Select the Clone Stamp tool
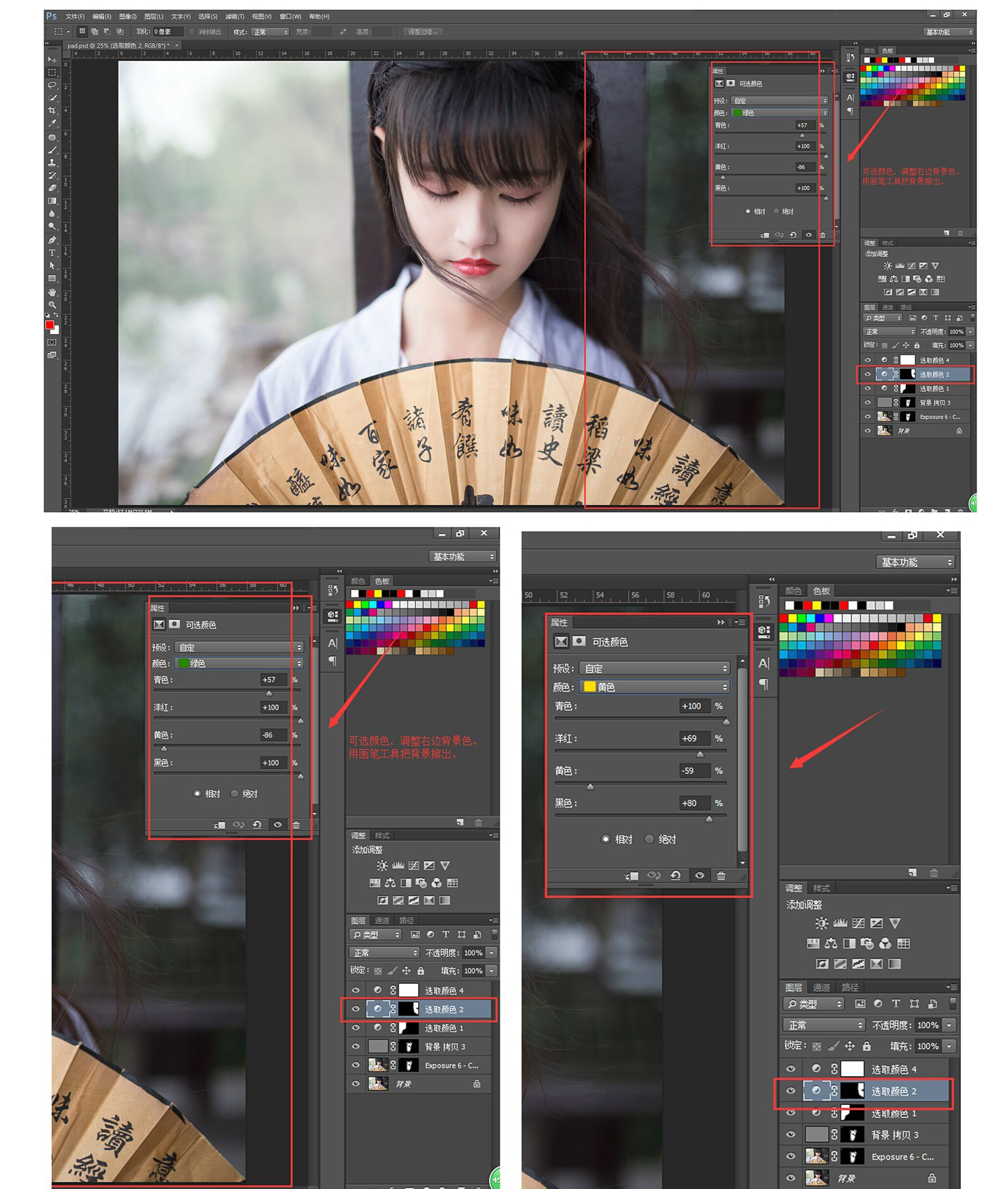This screenshot has width=1008, height=1189. (x=52, y=163)
